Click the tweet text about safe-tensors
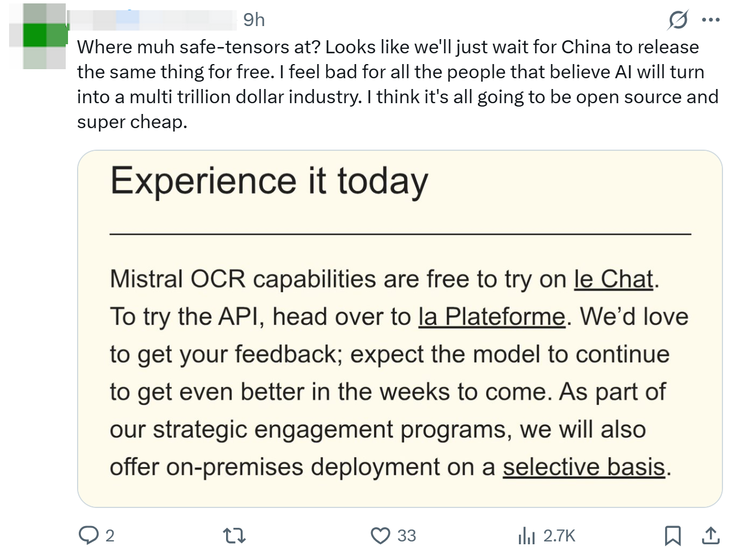This screenshot has height=559, width=740. point(390,85)
